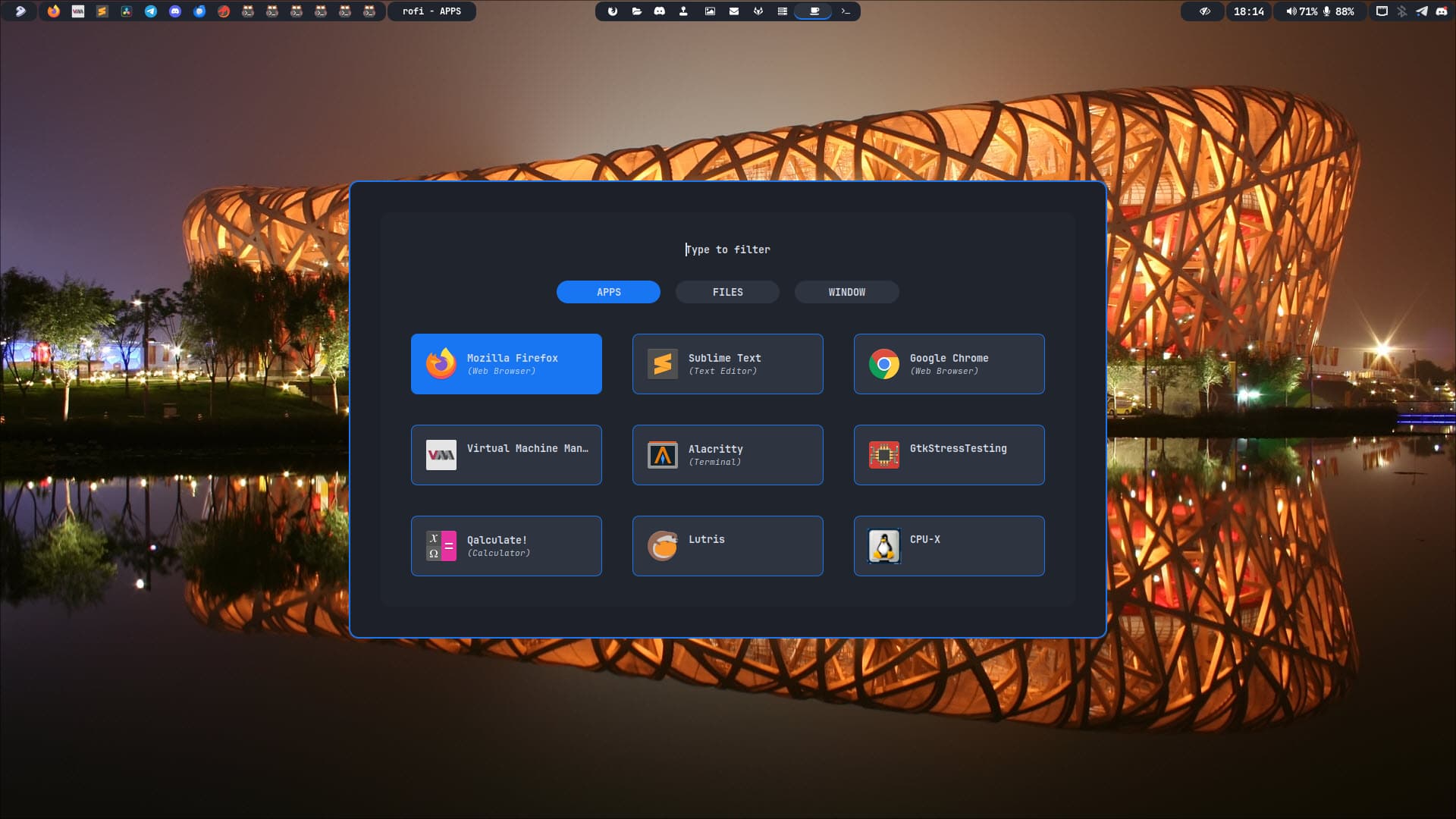This screenshot has height=819, width=1456.
Task: Focus the red round icon in left taskbar
Action: [224, 11]
